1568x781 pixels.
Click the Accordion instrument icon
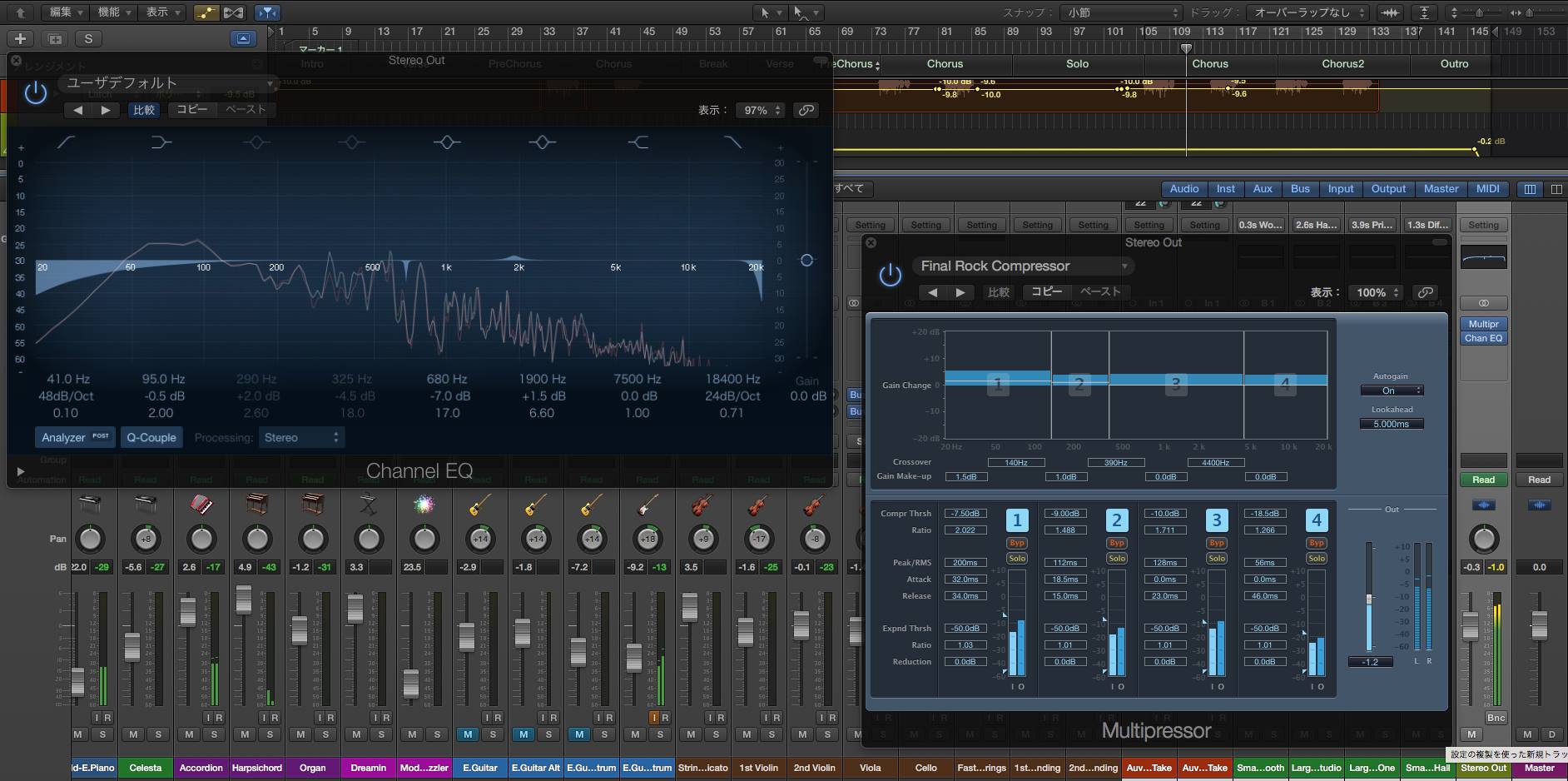click(x=201, y=505)
